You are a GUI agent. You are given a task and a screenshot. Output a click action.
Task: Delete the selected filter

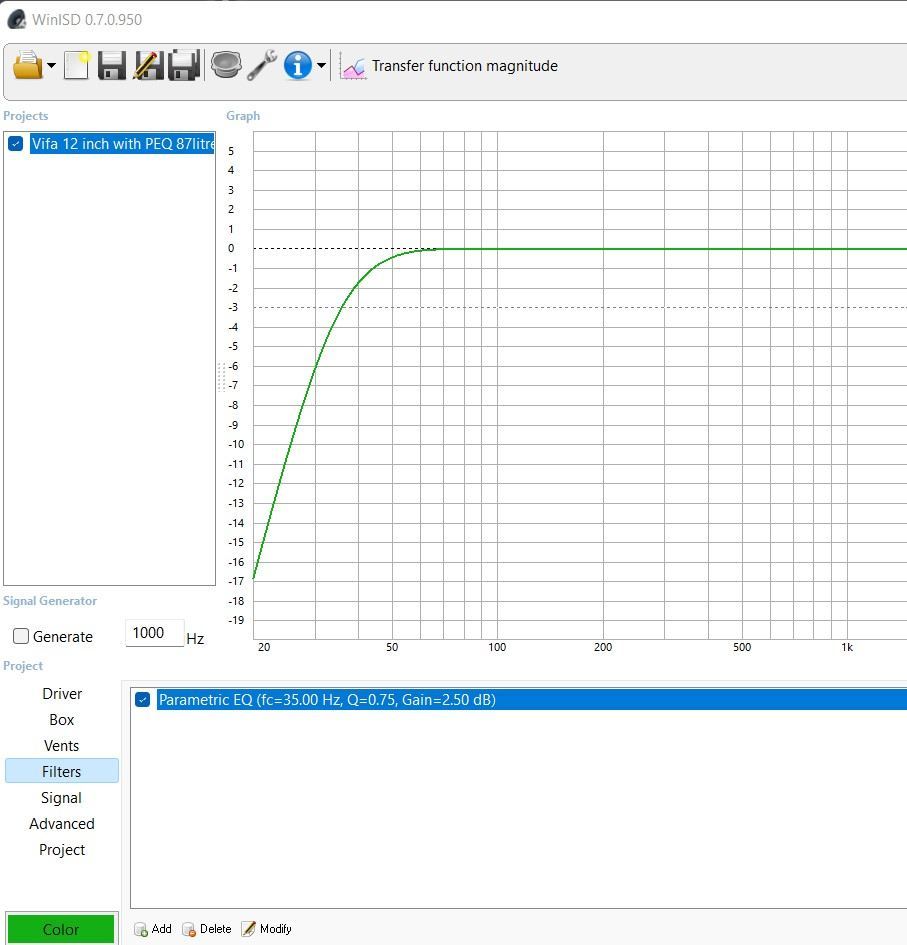tap(207, 929)
